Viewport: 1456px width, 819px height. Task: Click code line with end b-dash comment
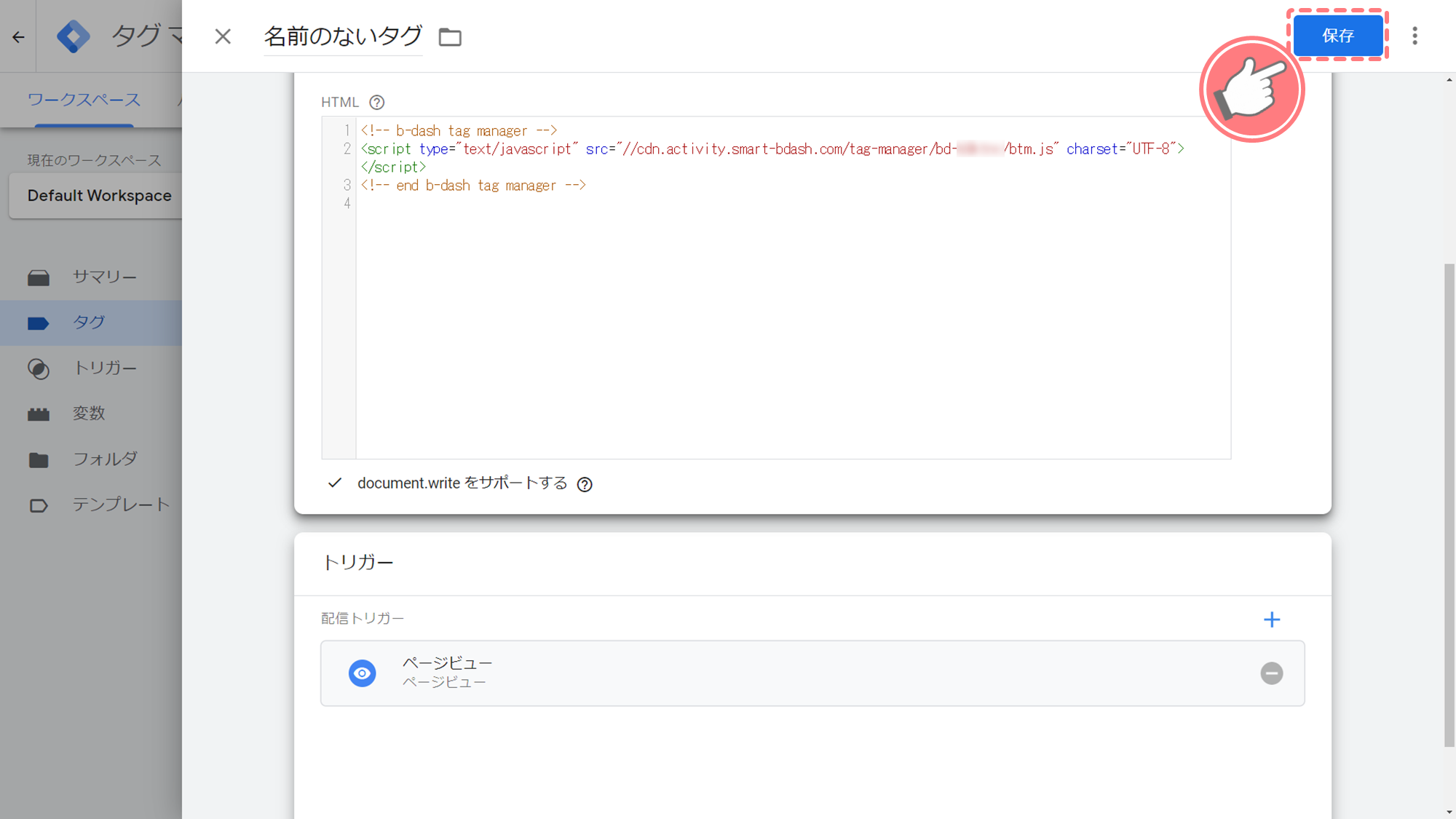coord(473,186)
